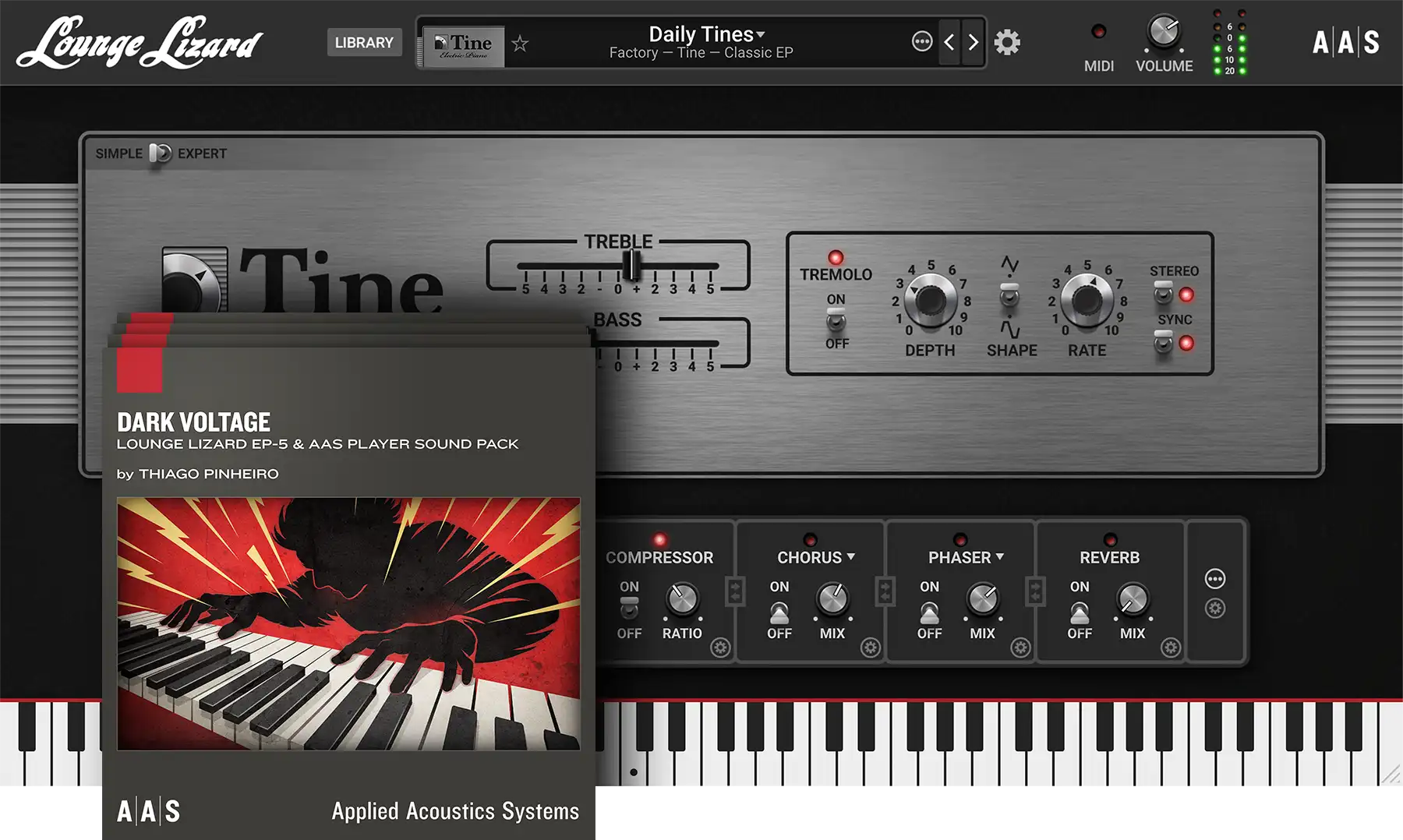Image resolution: width=1403 pixels, height=840 pixels.
Task: Click the Compressor Ratio knob
Action: (x=683, y=598)
